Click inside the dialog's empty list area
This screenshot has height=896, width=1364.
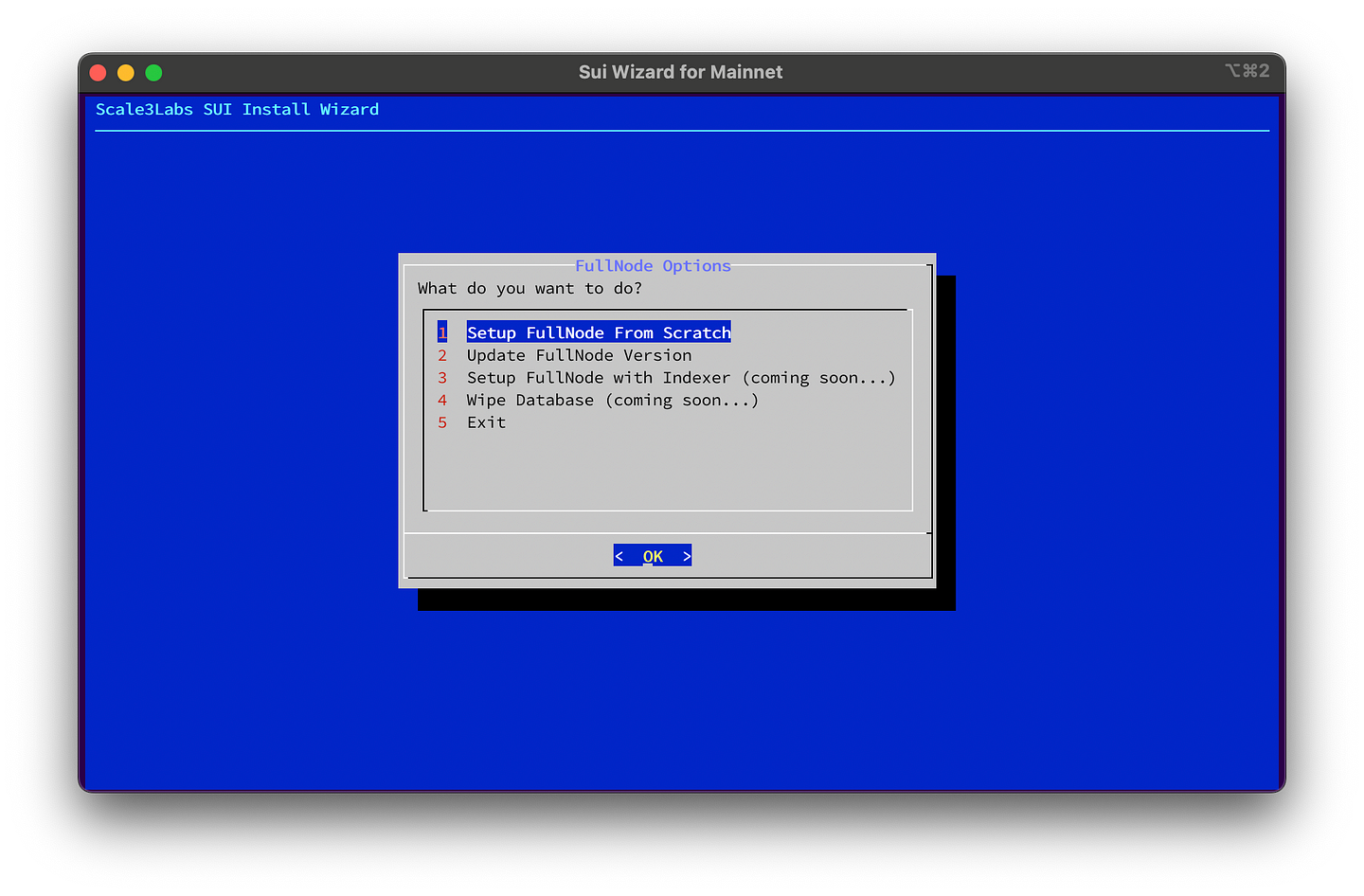pyautogui.click(x=663, y=474)
